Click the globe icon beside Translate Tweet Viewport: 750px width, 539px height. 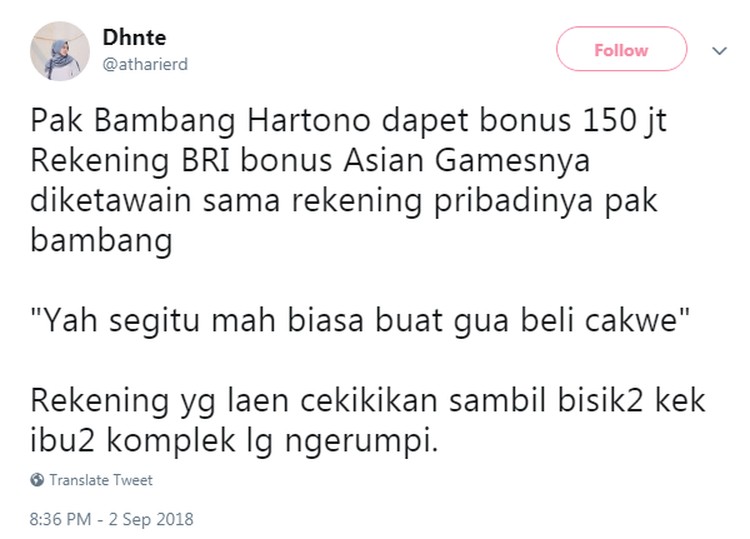pyautogui.click(x=37, y=480)
